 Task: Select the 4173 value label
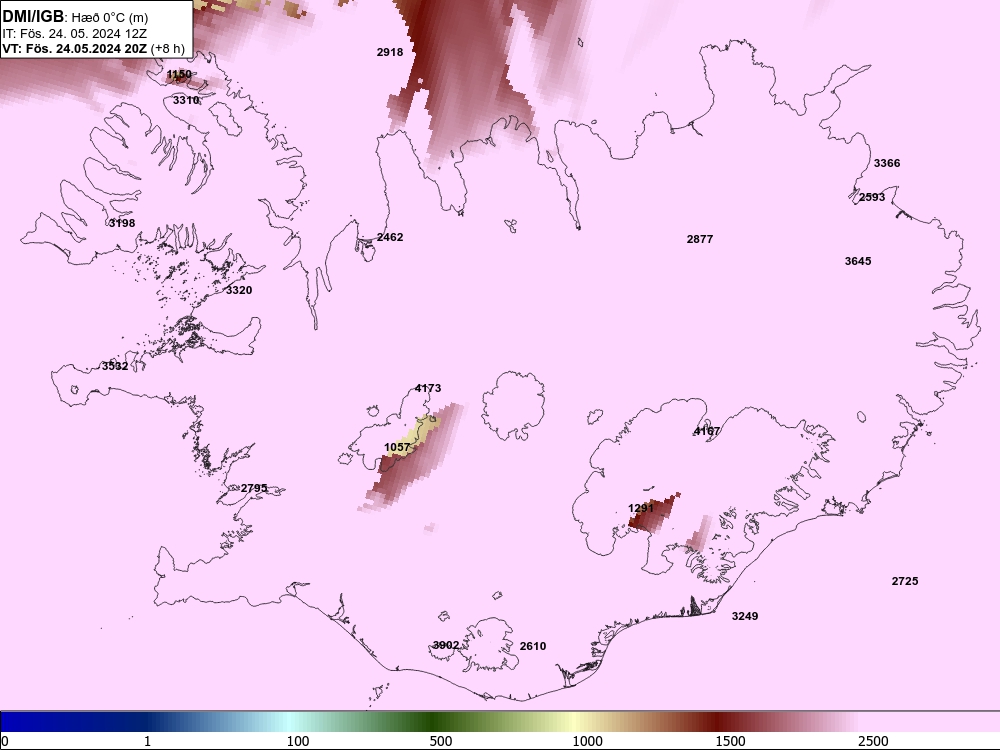click(x=427, y=388)
